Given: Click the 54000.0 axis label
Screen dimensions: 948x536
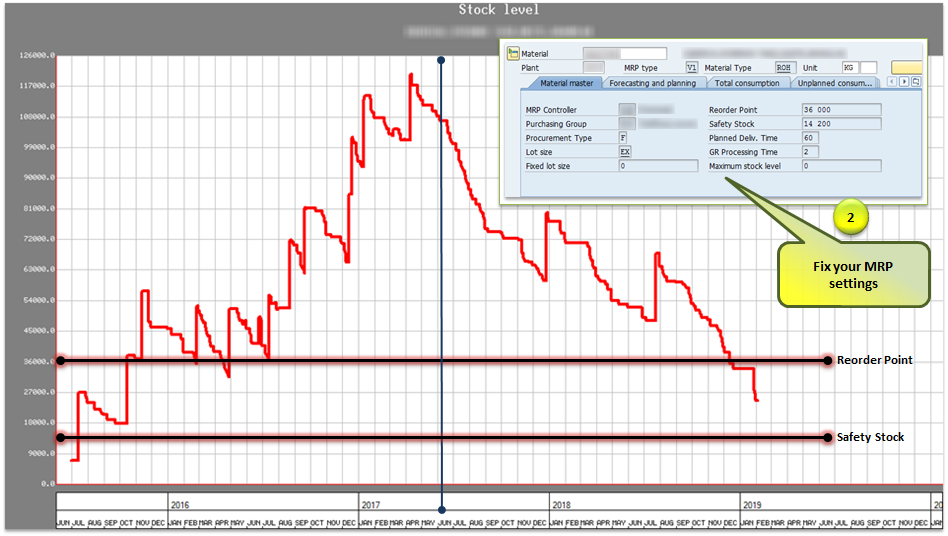Looking at the screenshot, I should tap(39, 300).
